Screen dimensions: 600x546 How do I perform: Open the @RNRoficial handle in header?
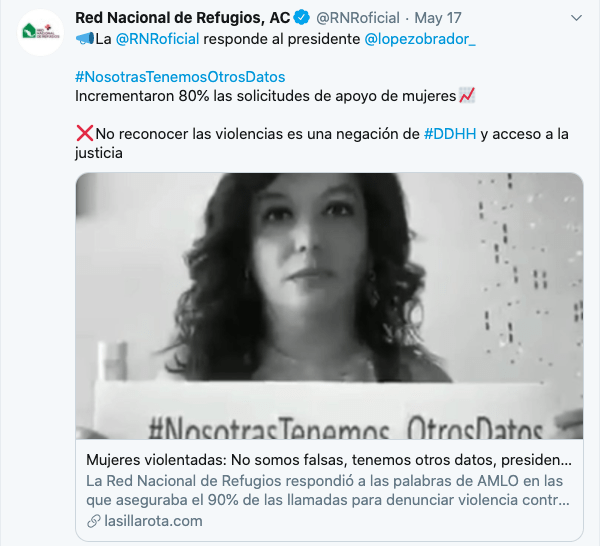coord(358,18)
